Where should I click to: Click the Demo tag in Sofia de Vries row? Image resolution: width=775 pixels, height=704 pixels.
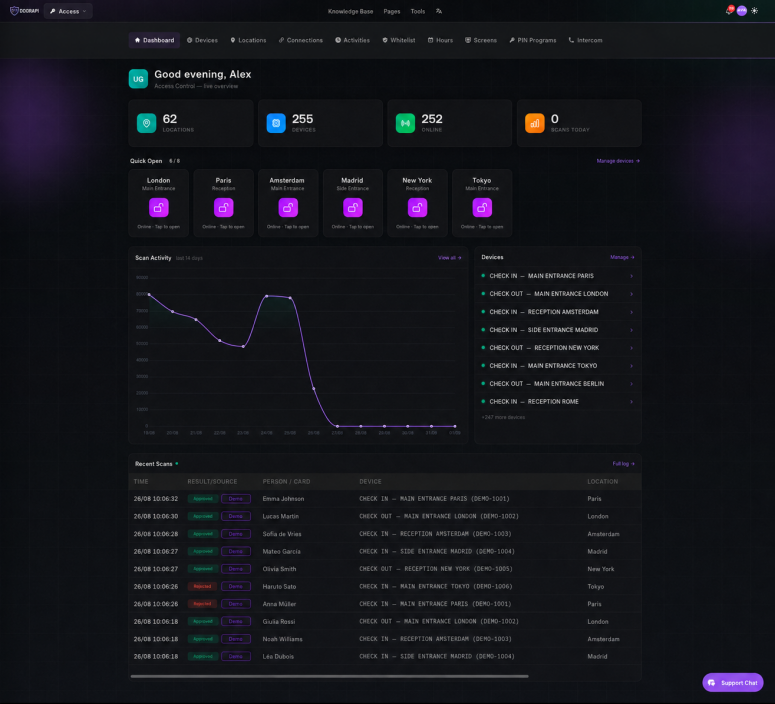pos(236,534)
